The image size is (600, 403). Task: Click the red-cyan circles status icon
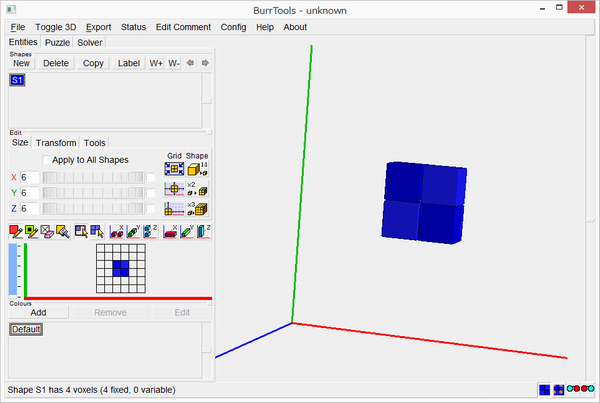click(587, 388)
